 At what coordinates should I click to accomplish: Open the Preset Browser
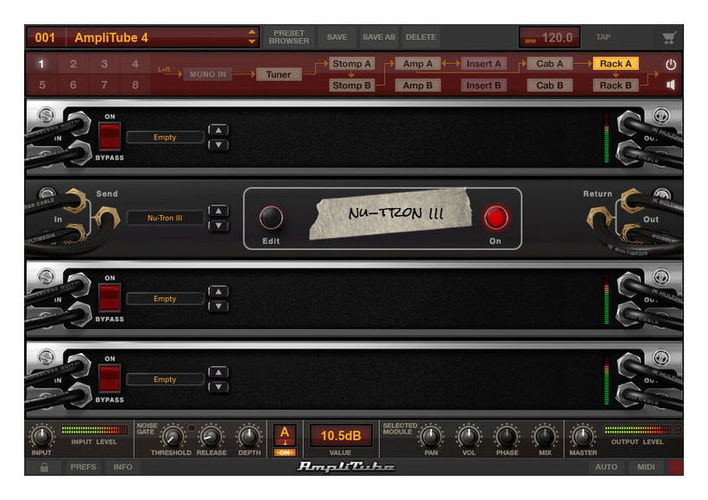click(289, 37)
